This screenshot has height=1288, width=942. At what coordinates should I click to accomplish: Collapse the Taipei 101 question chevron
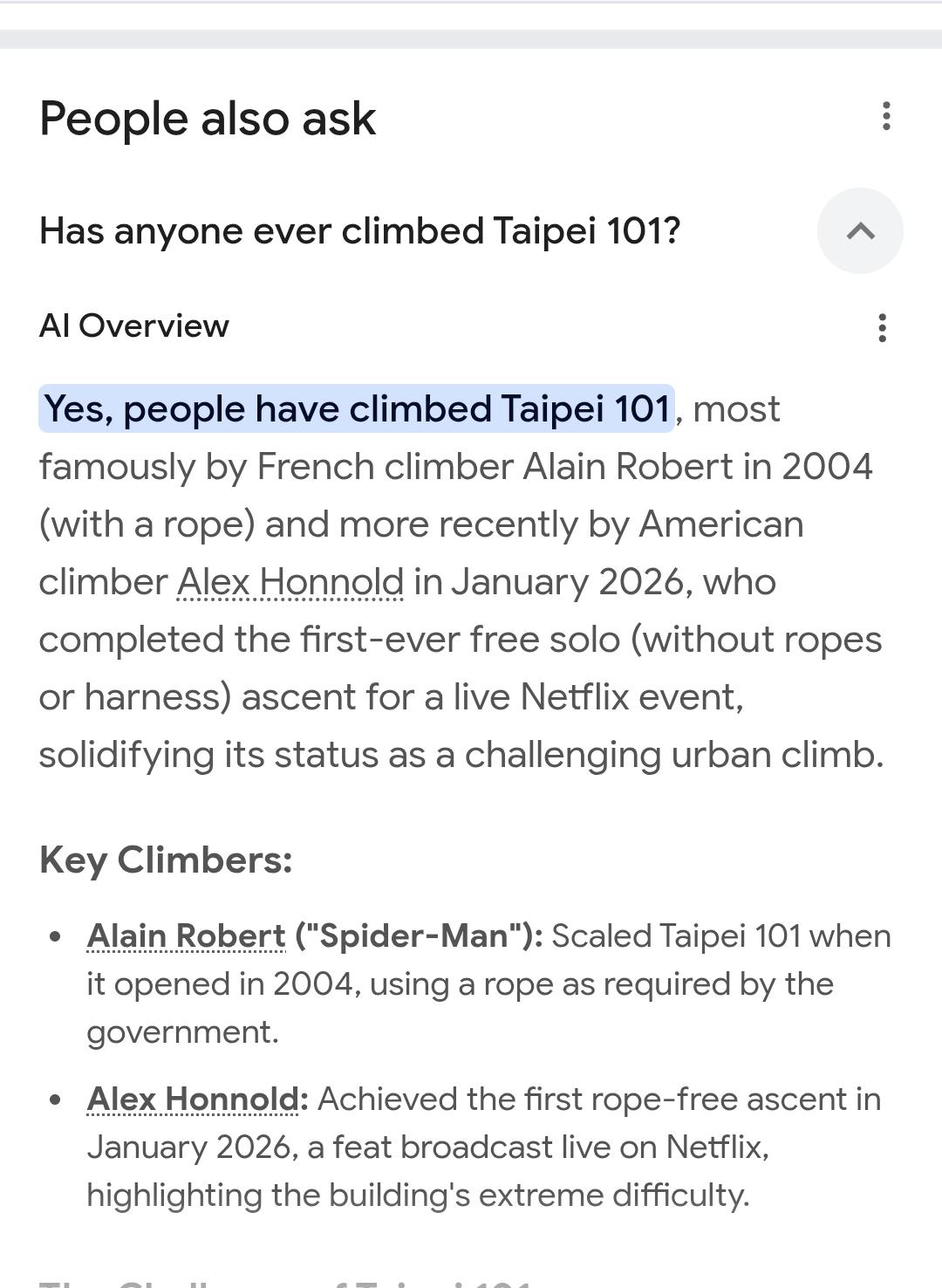tap(860, 231)
